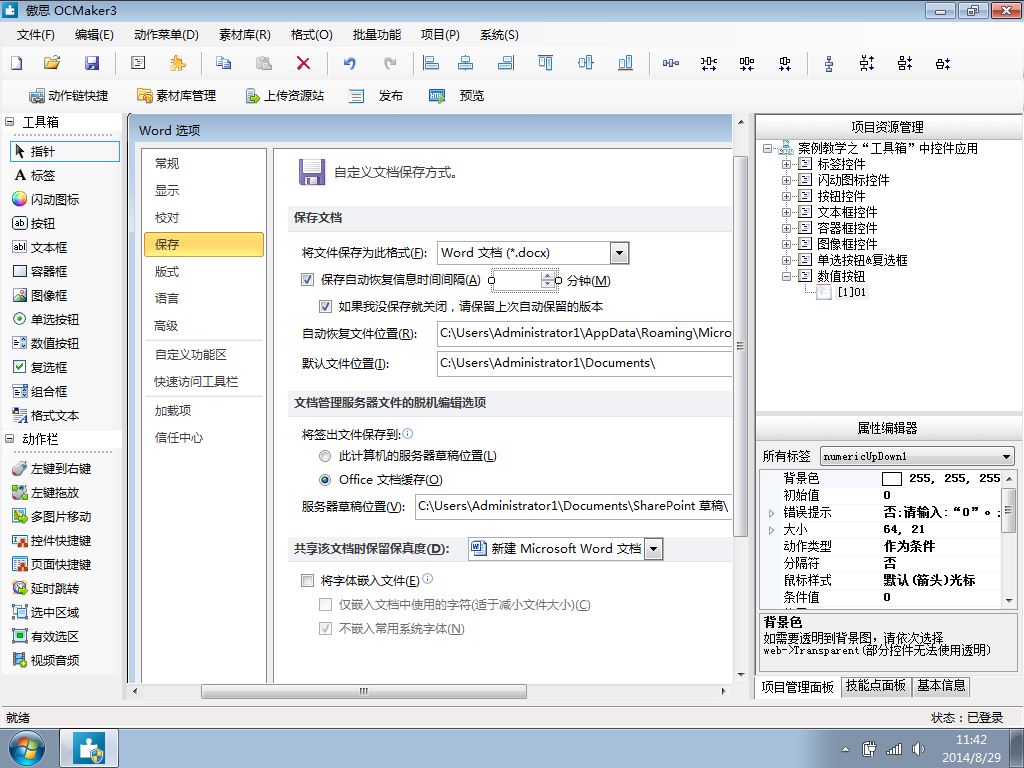The width and height of the screenshot is (1024, 768).
Task: Select the 此计算机的服务器草稿位置 radio button
Action: (x=324, y=456)
